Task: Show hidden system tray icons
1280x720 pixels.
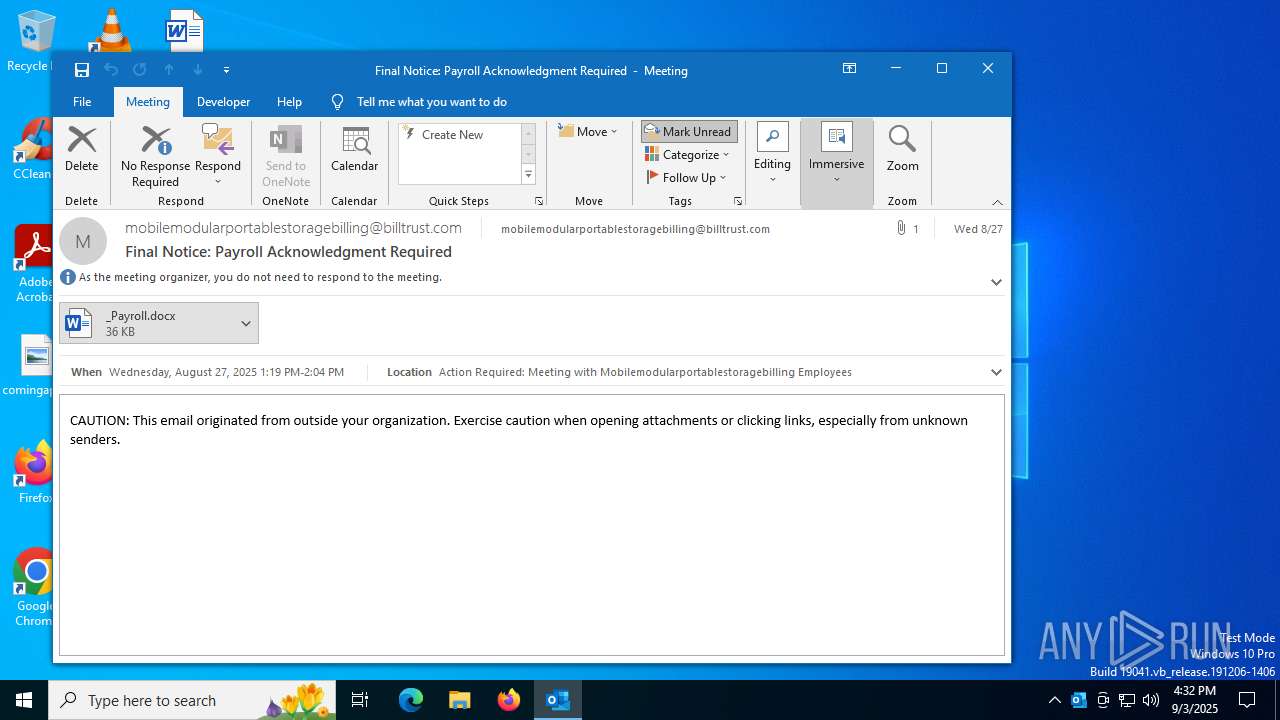Action: pos(1055,700)
